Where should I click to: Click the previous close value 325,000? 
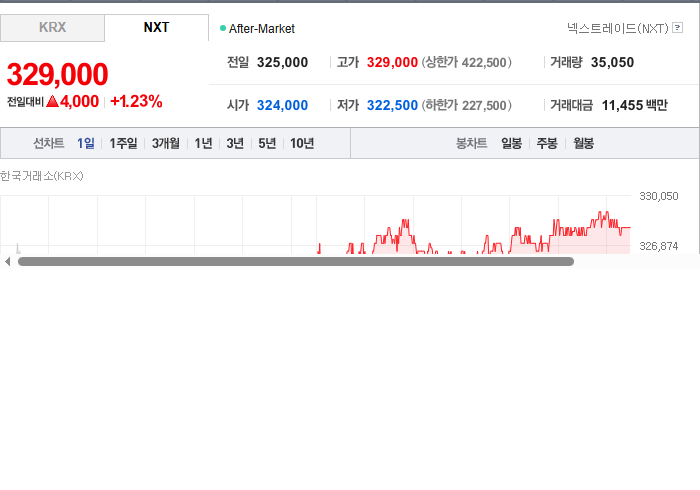[x=282, y=62]
